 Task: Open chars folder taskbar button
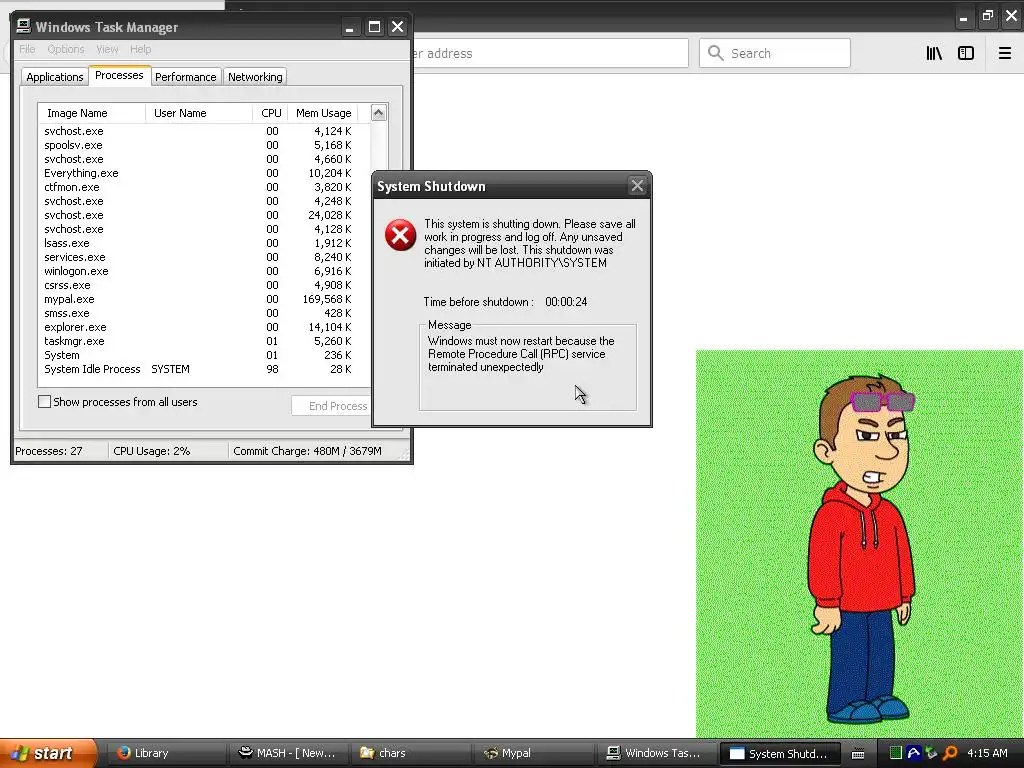(x=412, y=753)
